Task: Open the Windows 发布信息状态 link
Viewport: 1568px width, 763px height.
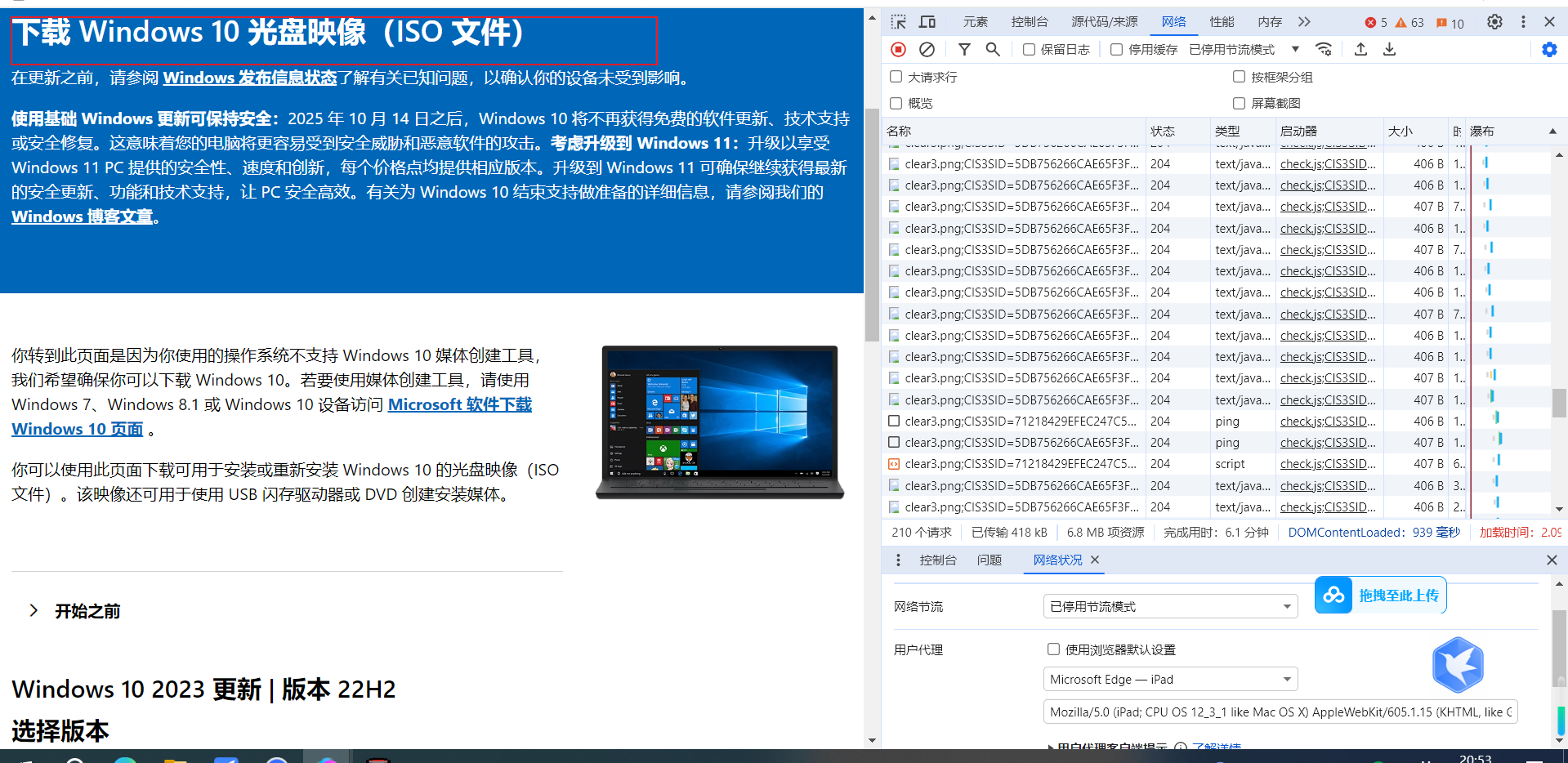Action: click(249, 78)
